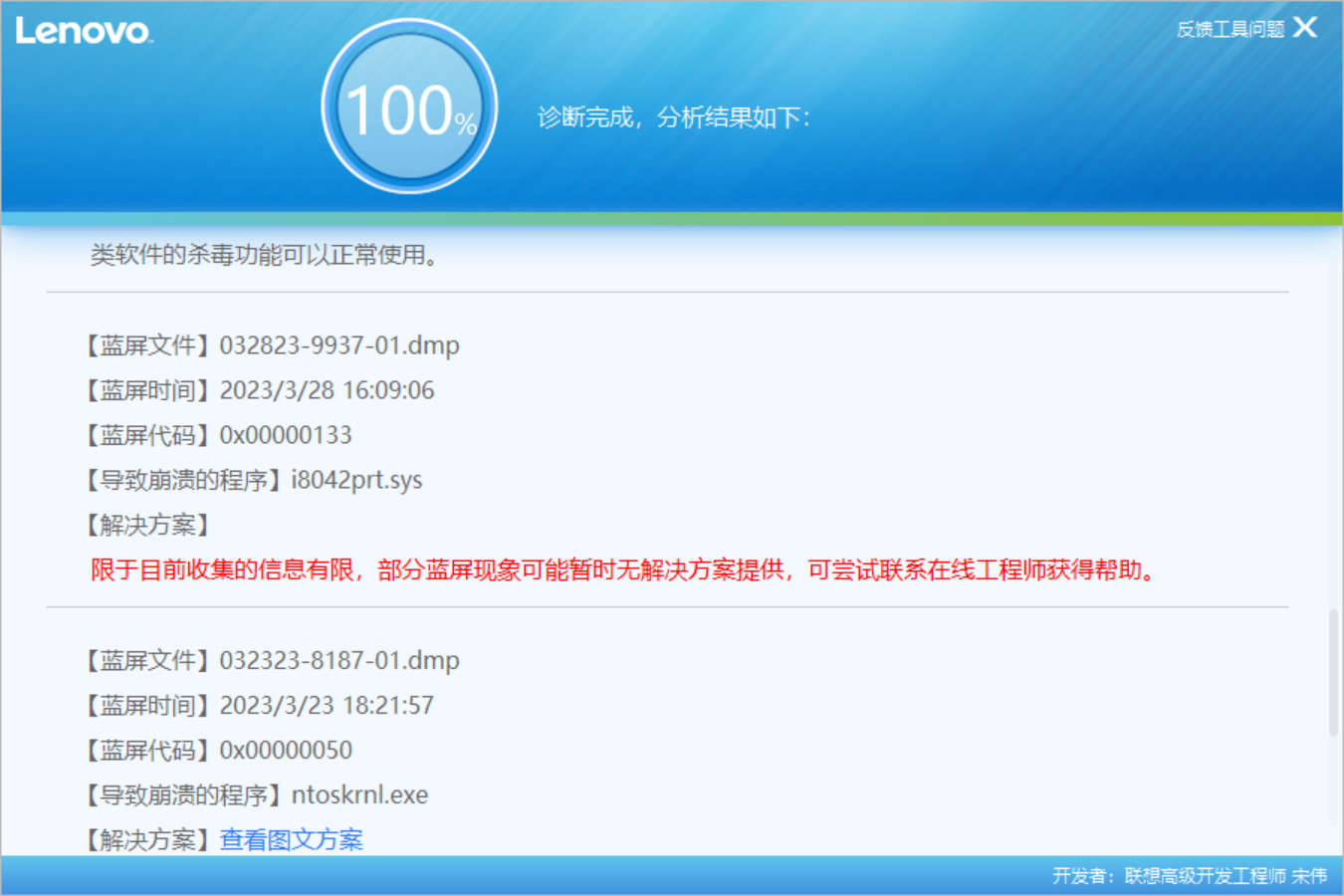The image size is (1344, 896).
Task: Click blue screen code 0x00000050
Action: tap(286, 750)
